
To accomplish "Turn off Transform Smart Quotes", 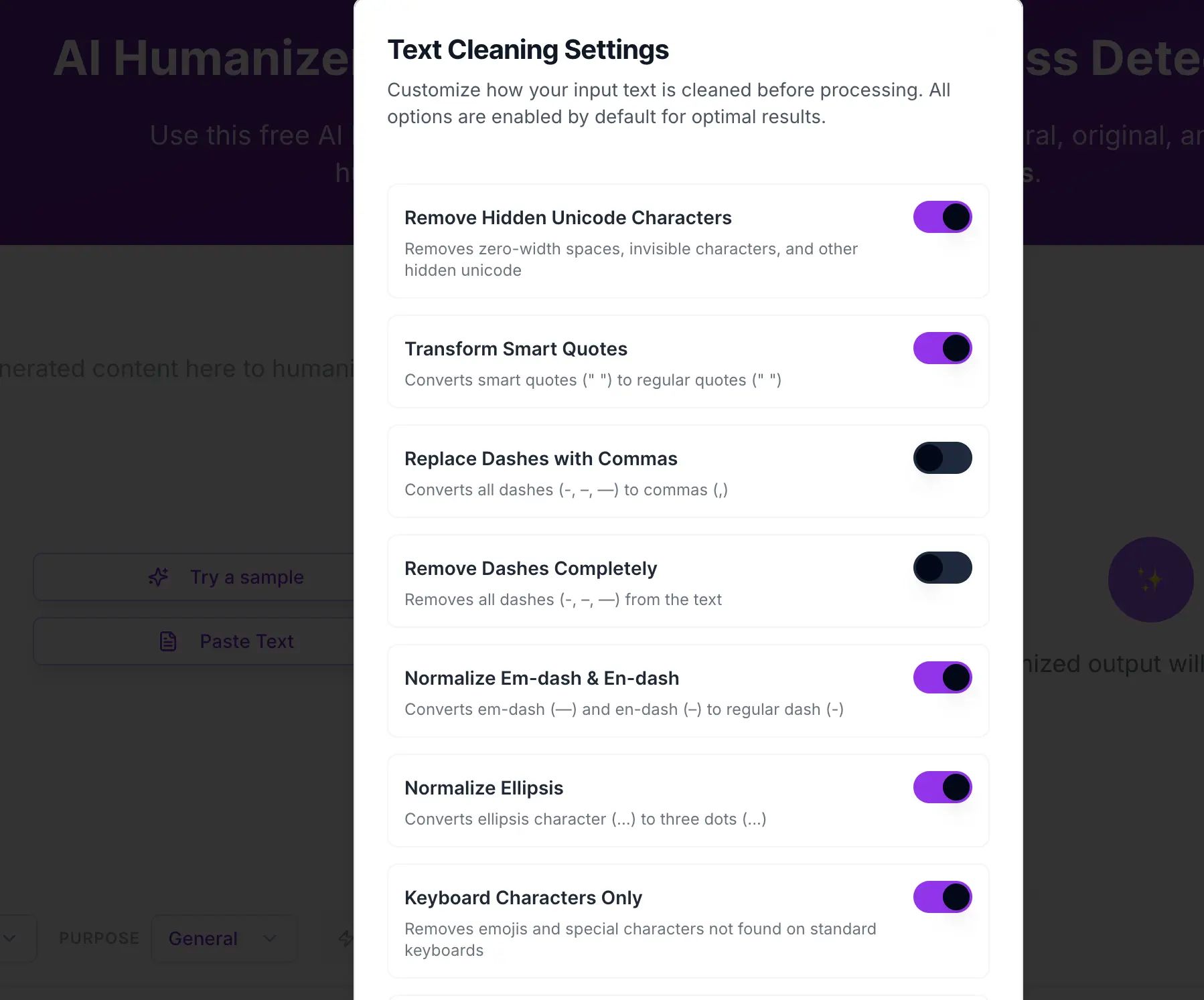I will [942, 348].
